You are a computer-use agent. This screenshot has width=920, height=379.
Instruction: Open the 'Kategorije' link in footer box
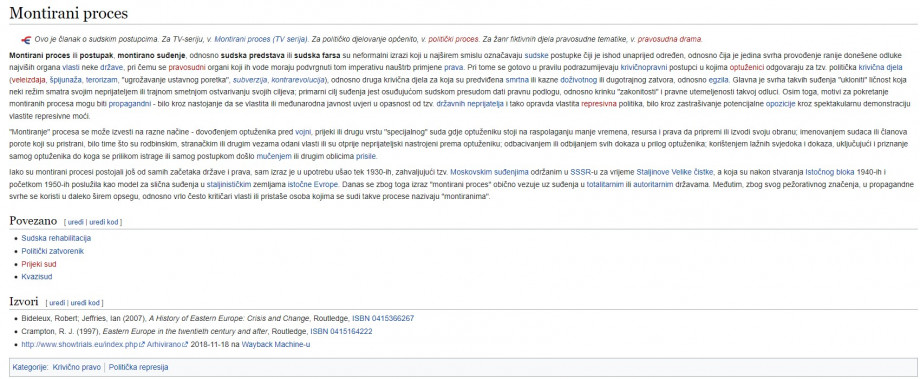[x=30, y=367]
